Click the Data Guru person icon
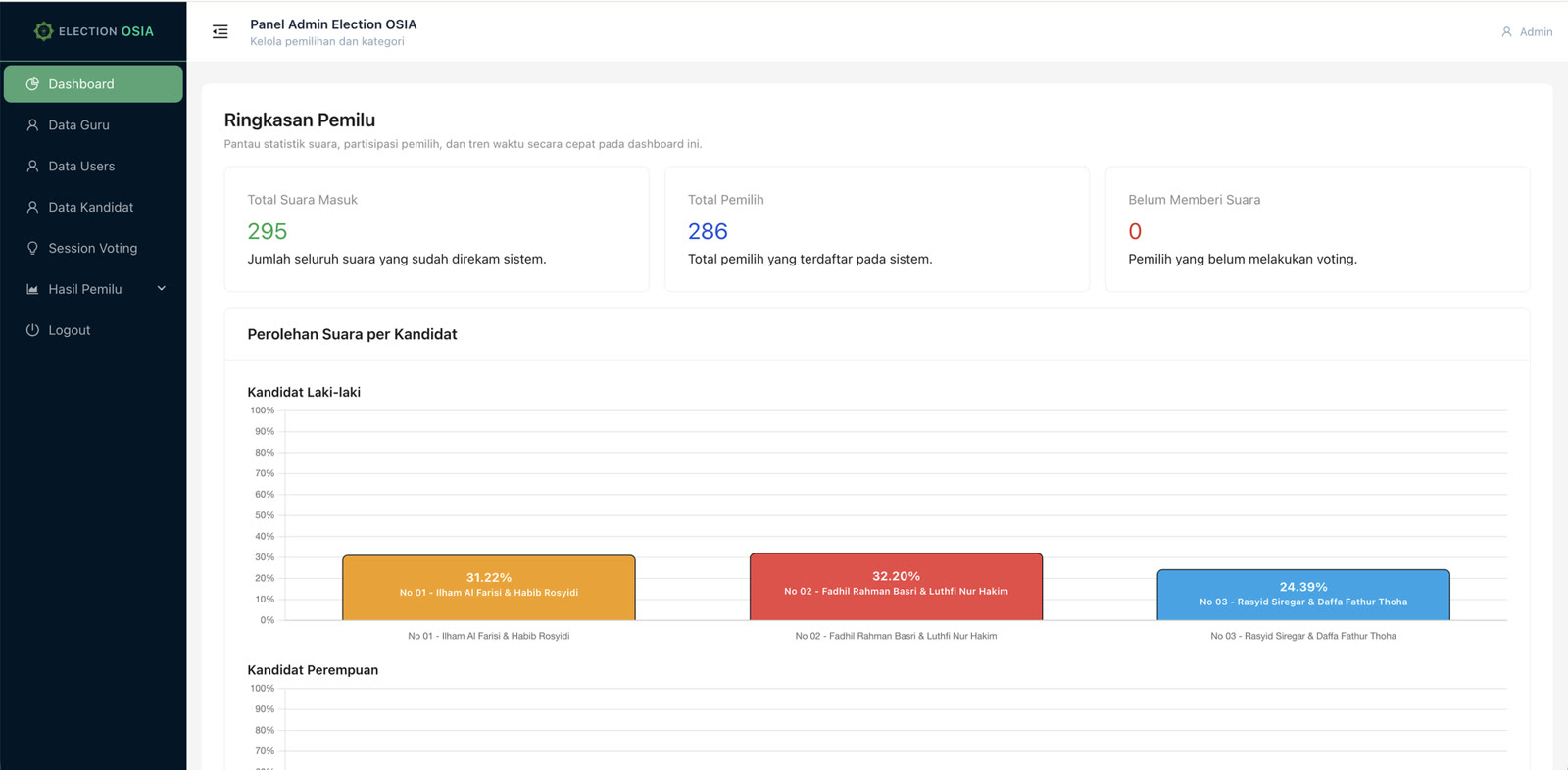This screenshot has width=1568, height=770. coord(32,125)
